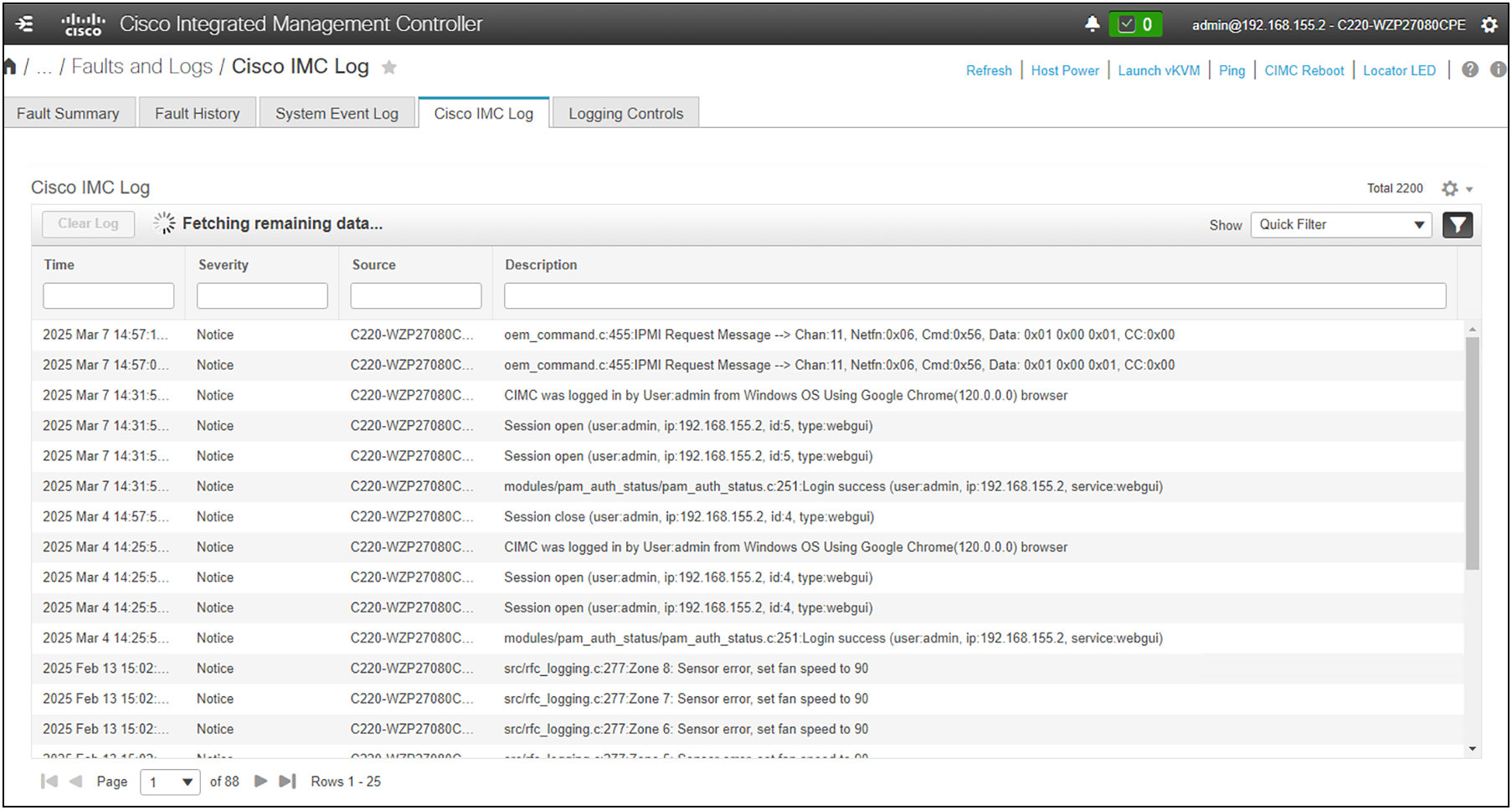The height and width of the screenshot is (810, 1512).
Task: Click the scrollbar down arrow
Action: coord(1472,749)
